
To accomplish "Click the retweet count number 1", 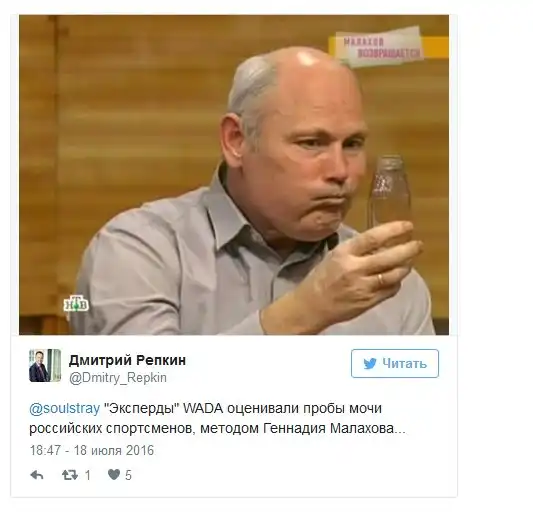I will click(87, 475).
